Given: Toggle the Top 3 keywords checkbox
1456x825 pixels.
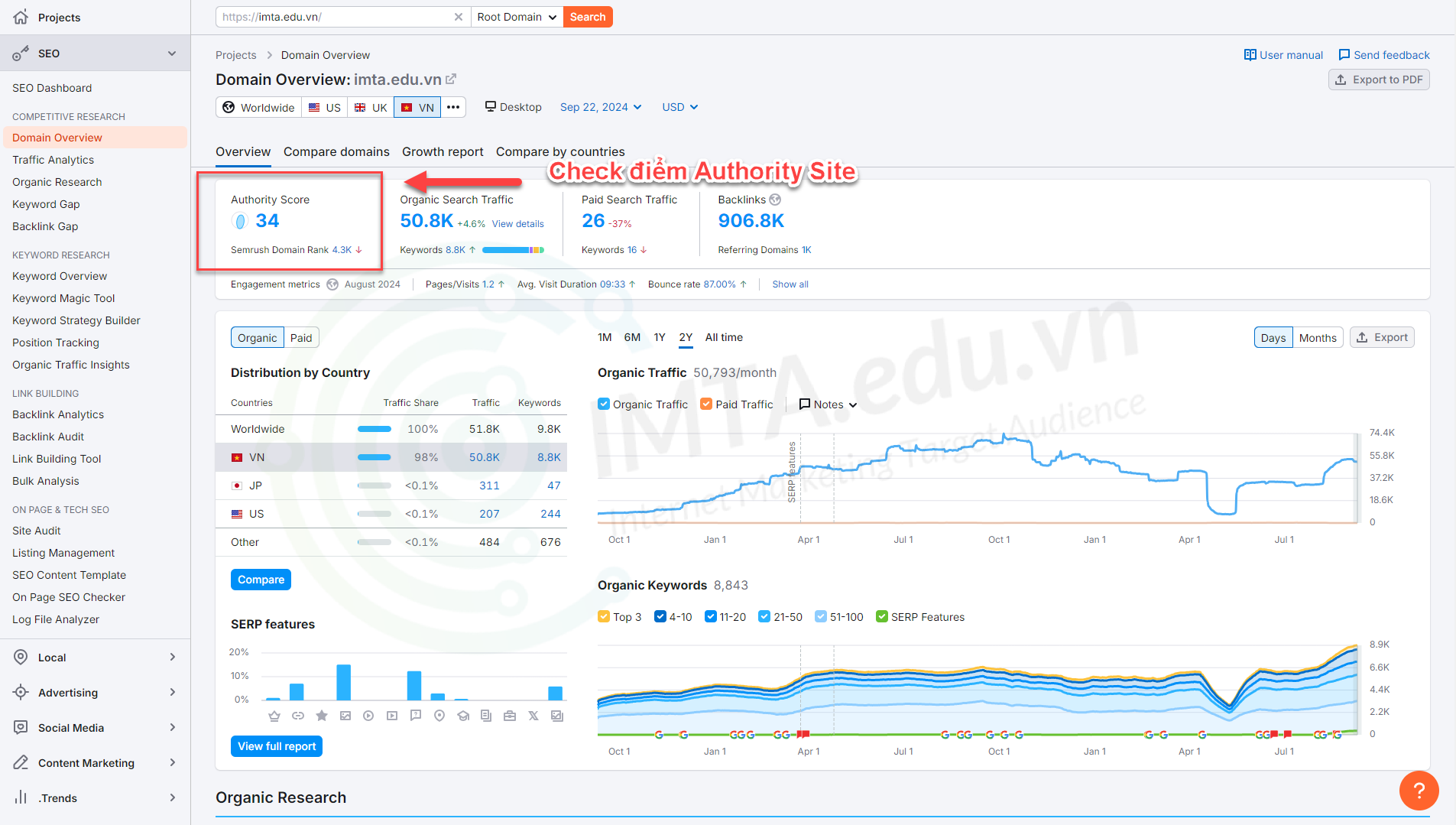Looking at the screenshot, I should (x=604, y=617).
